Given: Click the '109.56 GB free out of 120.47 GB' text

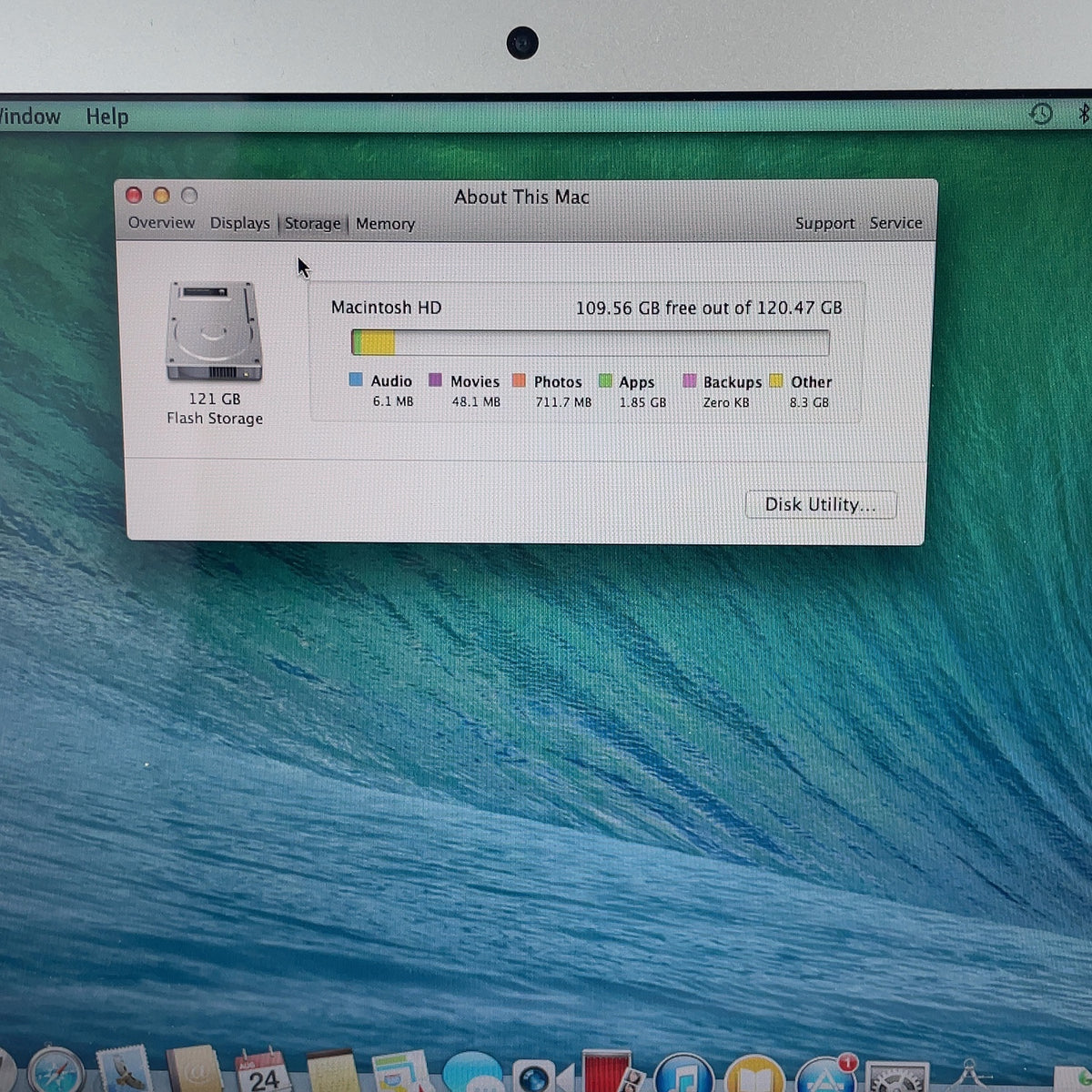Looking at the screenshot, I should 708,308.
